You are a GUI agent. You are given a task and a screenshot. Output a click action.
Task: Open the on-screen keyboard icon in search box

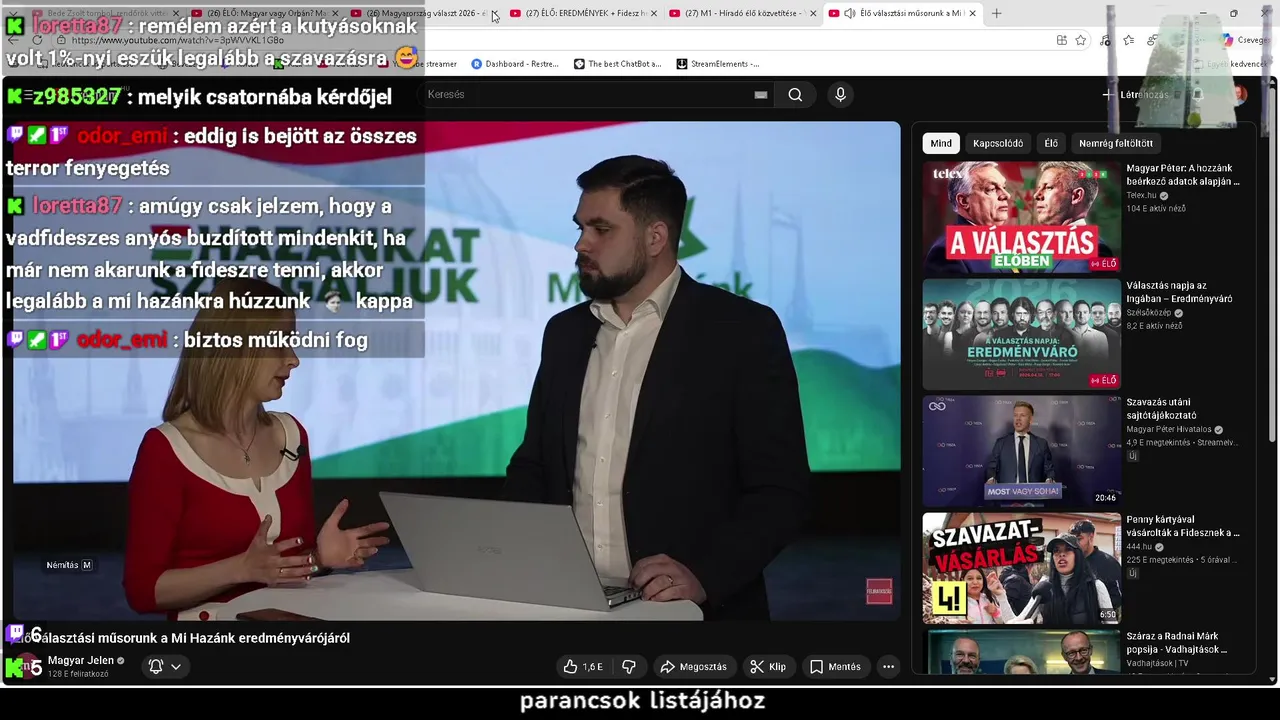(x=761, y=95)
